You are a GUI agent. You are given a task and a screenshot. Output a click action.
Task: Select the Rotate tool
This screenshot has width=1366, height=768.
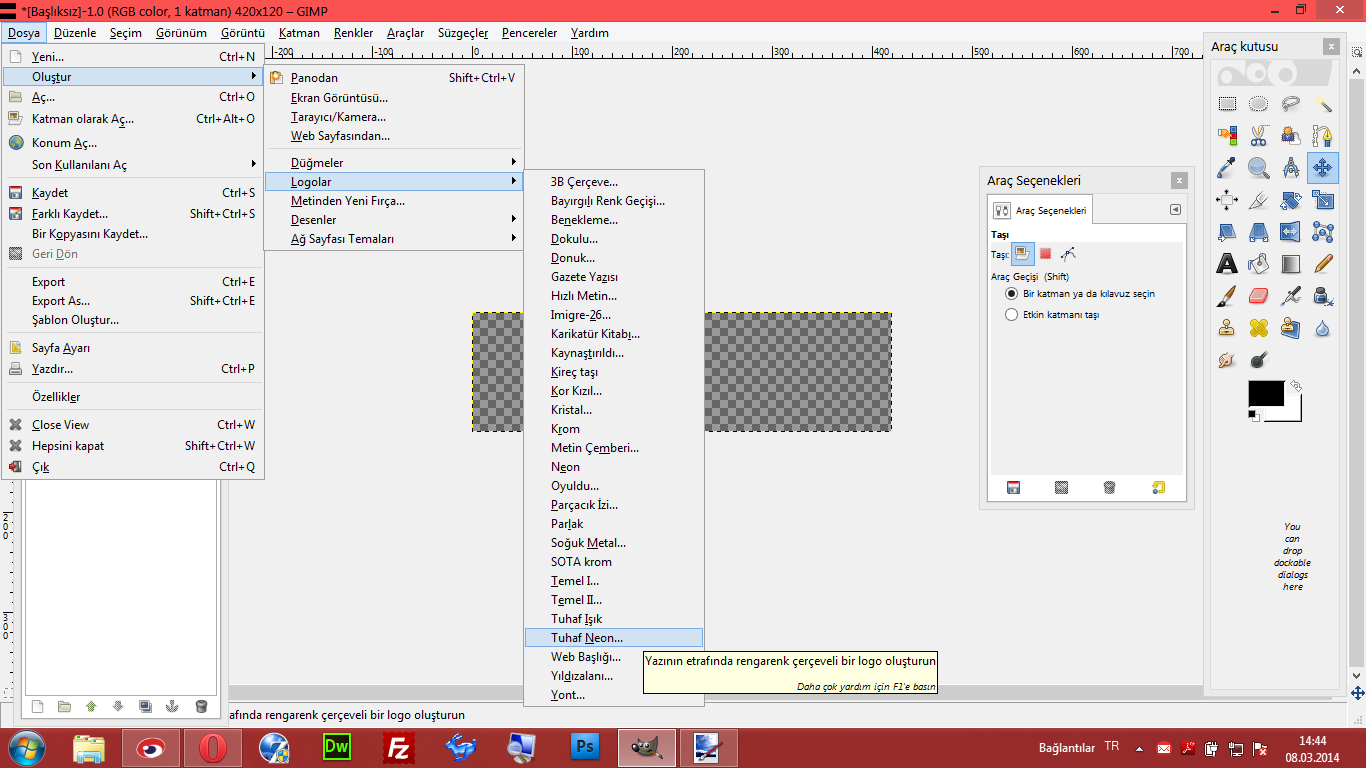1291,200
